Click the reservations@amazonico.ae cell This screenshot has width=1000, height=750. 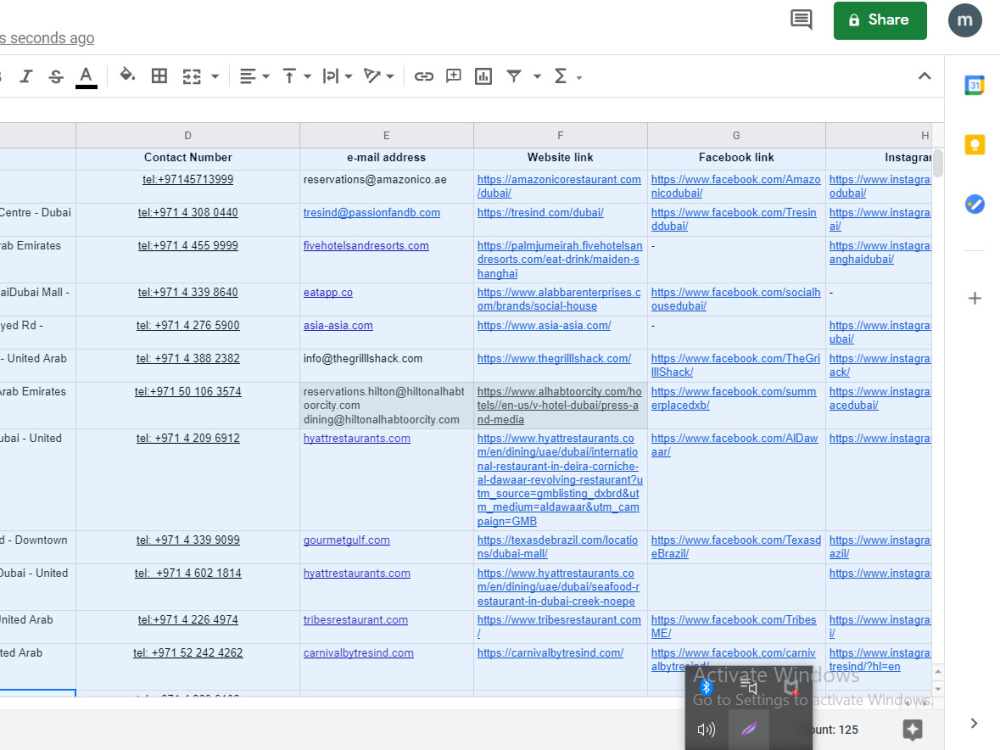coord(386,186)
